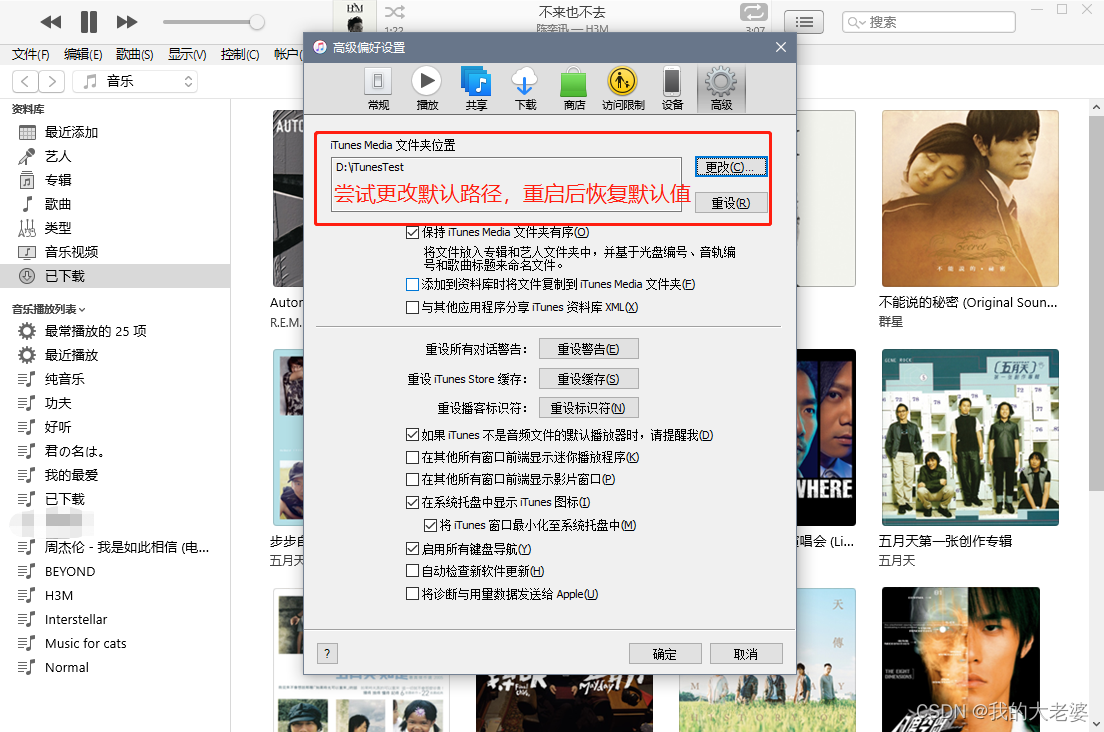Image resolution: width=1104 pixels, height=732 pixels.
Task: Skip forward to next track
Action: tap(127, 22)
